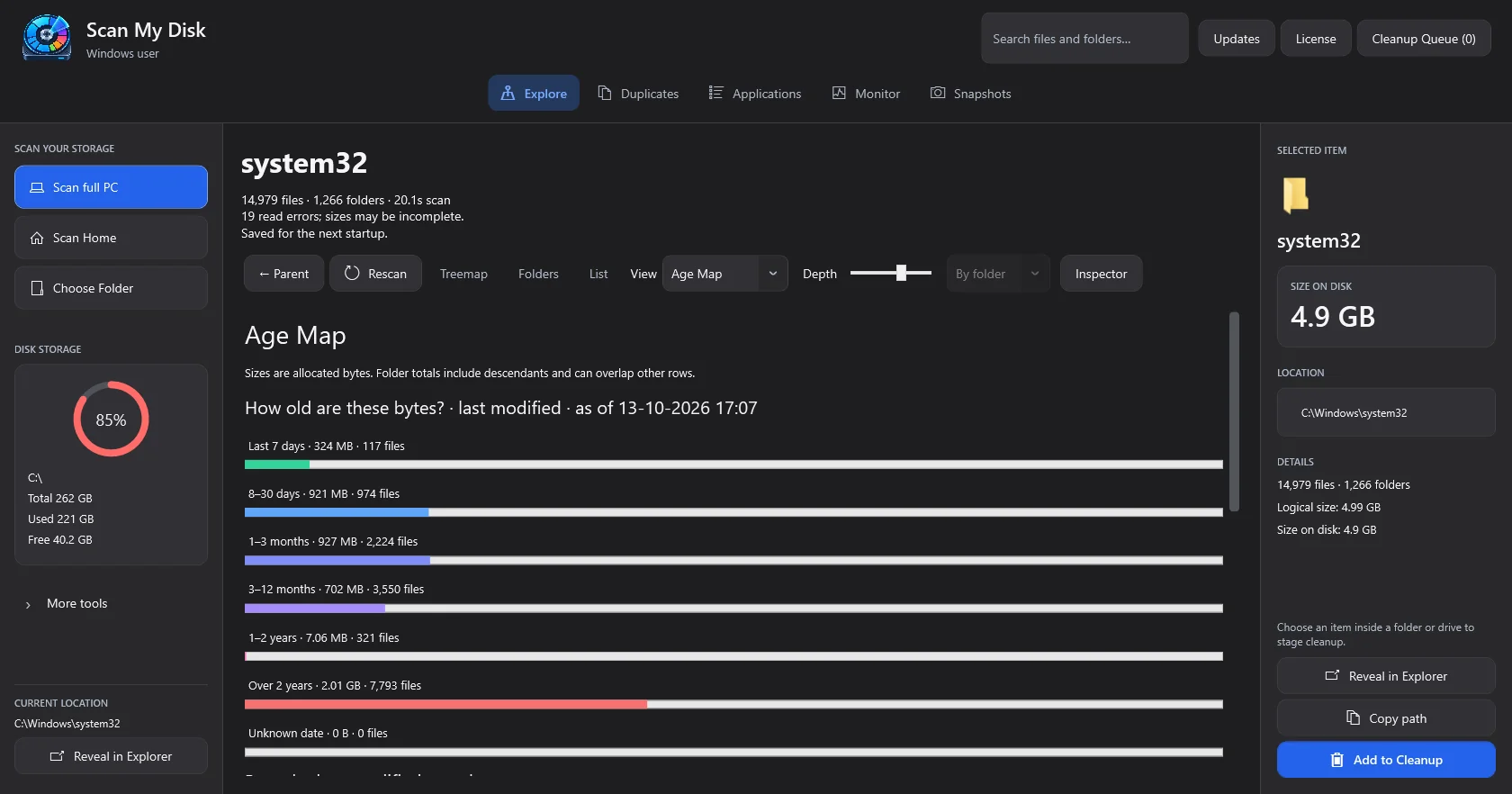Expand the More tools section
This screenshot has width=1512, height=794.
click(x=67, y=604)
